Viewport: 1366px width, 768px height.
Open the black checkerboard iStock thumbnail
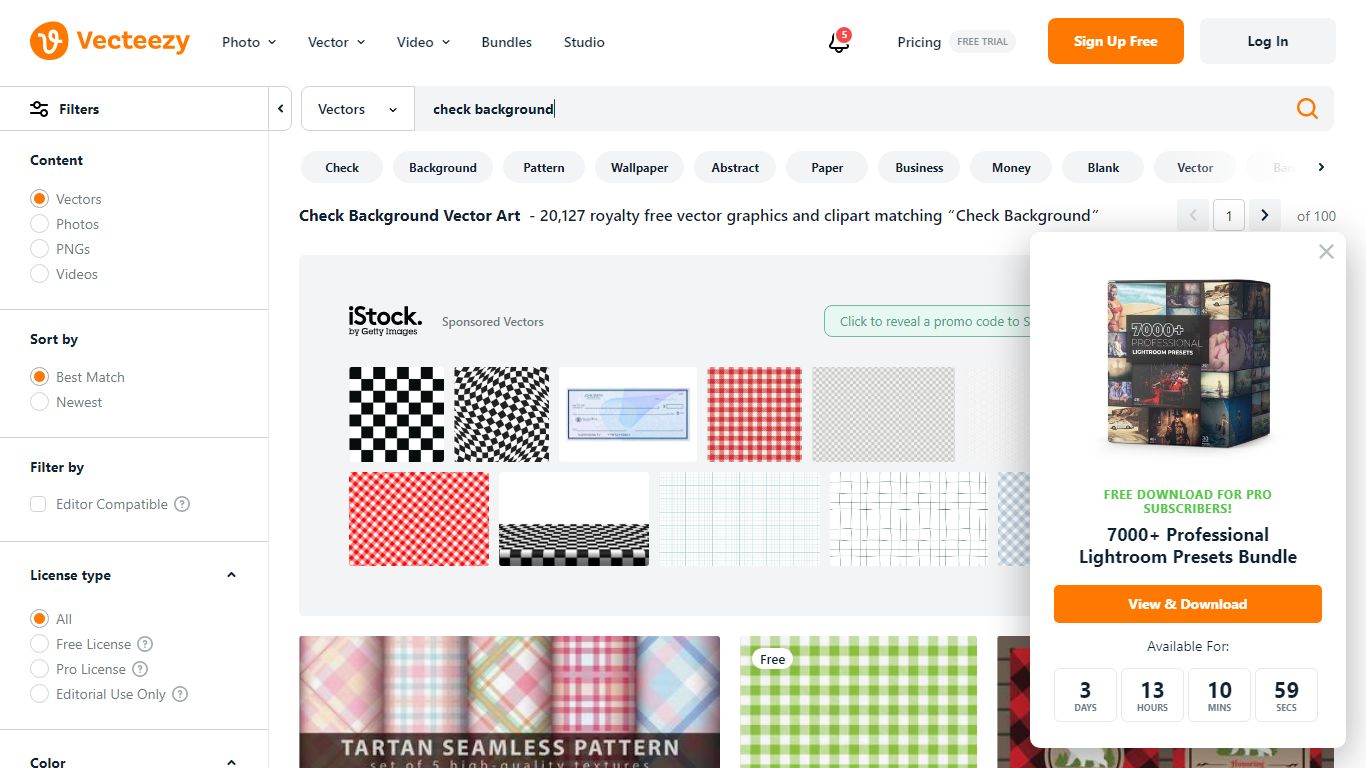pyautogui.click(x=396, y=414)
